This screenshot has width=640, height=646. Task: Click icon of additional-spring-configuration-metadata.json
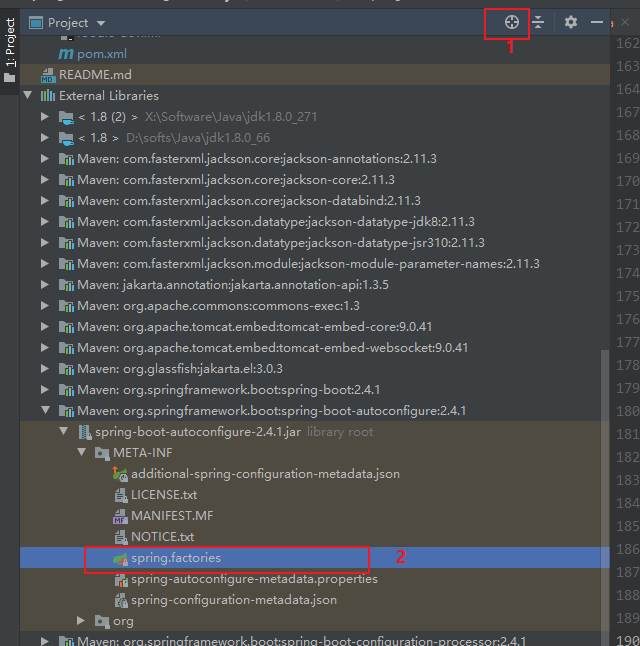click(x=120, y=474)
